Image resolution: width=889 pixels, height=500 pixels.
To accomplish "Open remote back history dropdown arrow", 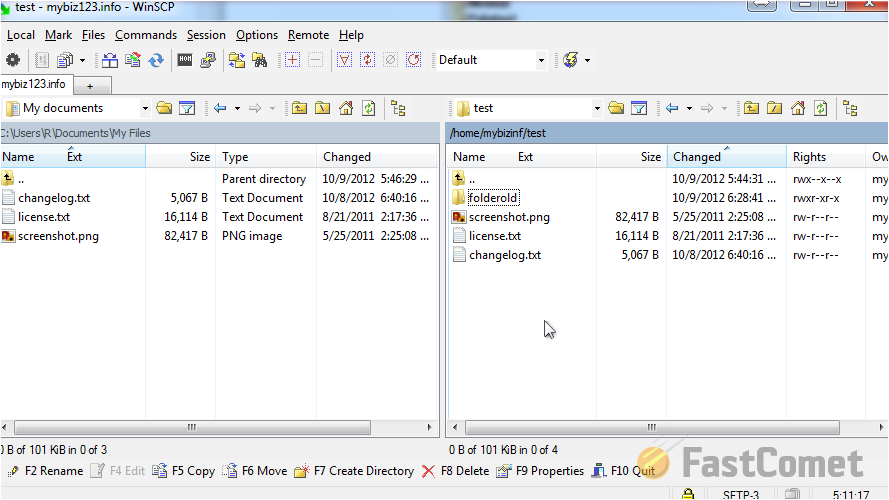I will pos(689,108).
